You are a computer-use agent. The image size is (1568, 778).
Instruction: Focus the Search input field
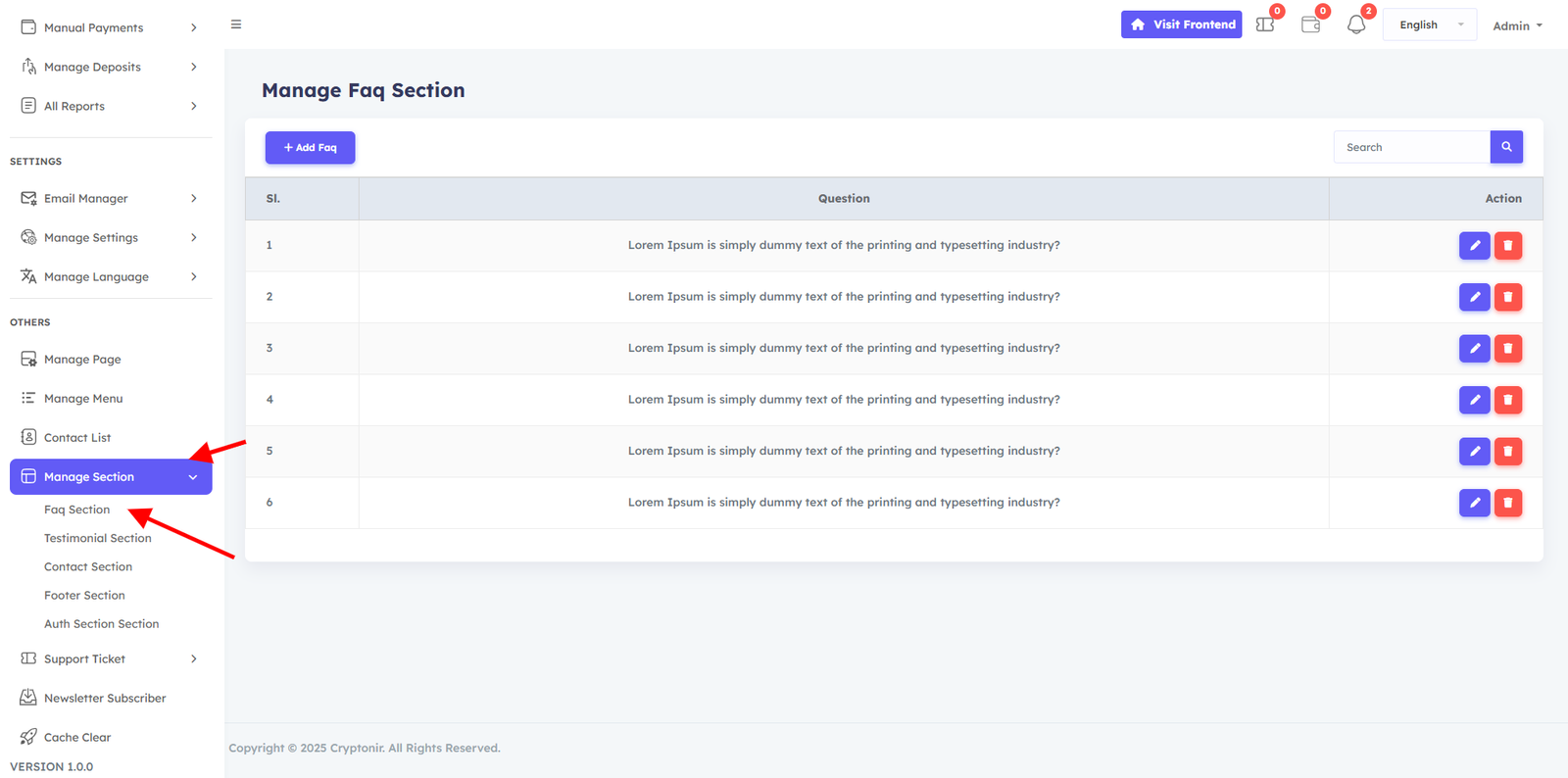tap(1411, 147)
